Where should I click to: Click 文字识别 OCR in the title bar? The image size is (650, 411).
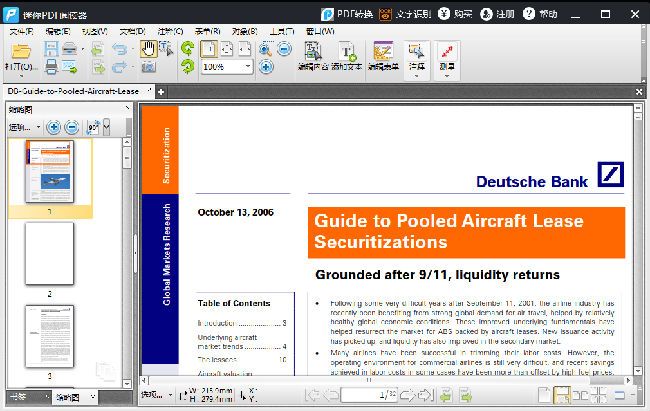[405, 14]
